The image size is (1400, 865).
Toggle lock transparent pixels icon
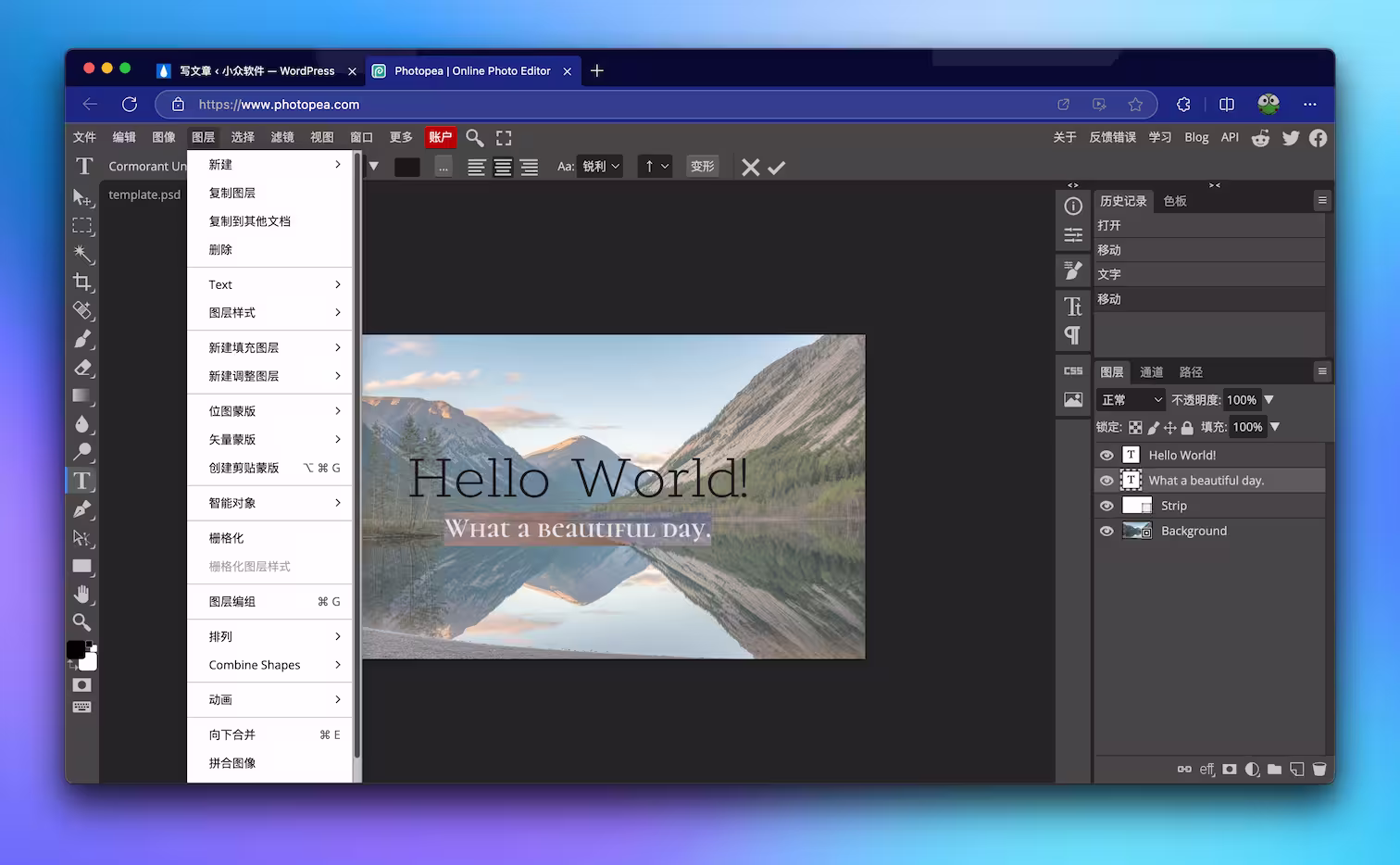point(1135,428)
